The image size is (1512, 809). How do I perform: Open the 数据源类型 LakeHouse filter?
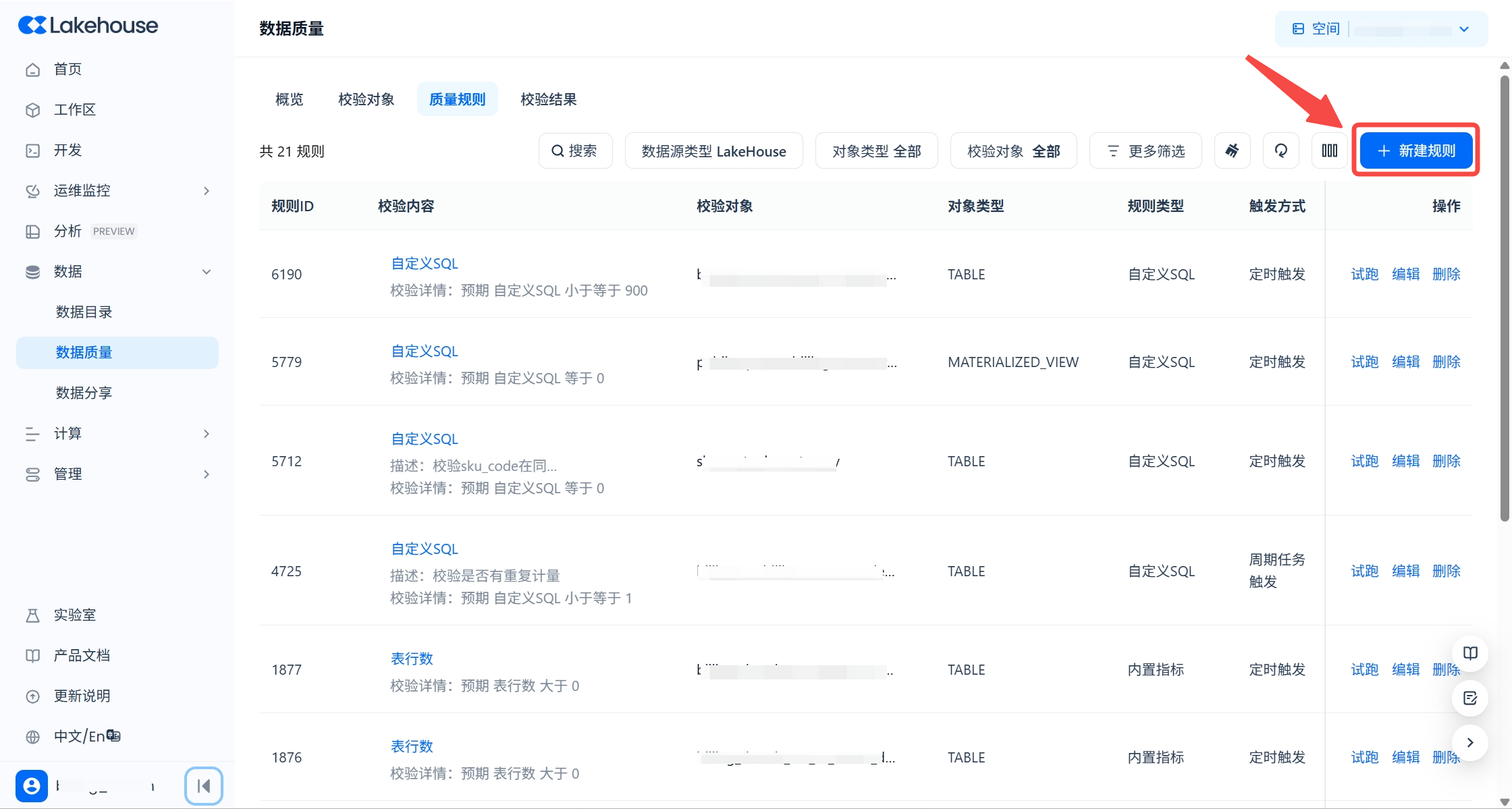pos(713,151)
